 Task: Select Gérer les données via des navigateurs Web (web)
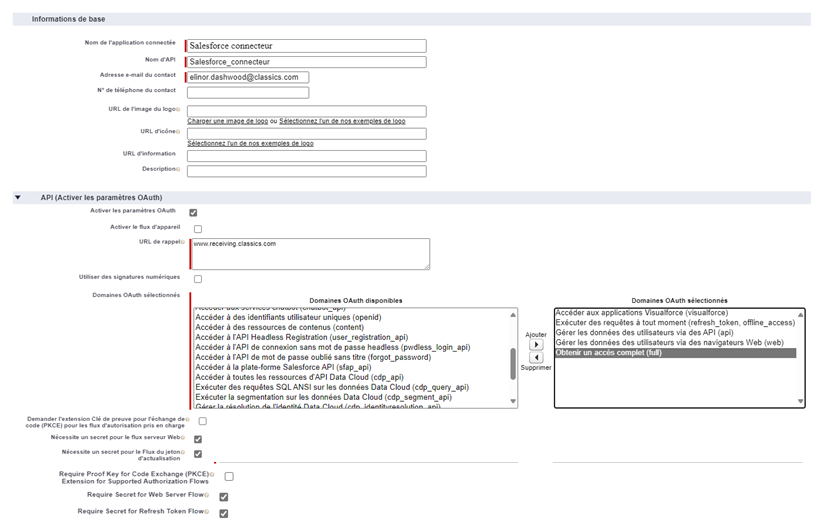click(669, 343)
